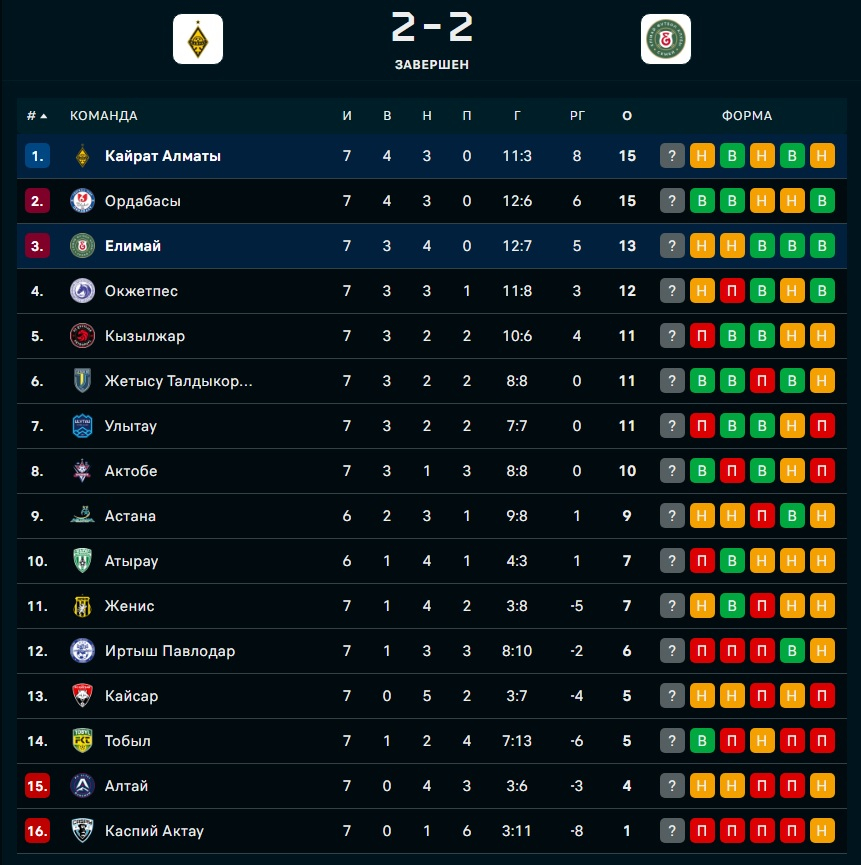
Task: Click the Kaspiy Aktau team crest icon
Action: (x=82, y=831)
